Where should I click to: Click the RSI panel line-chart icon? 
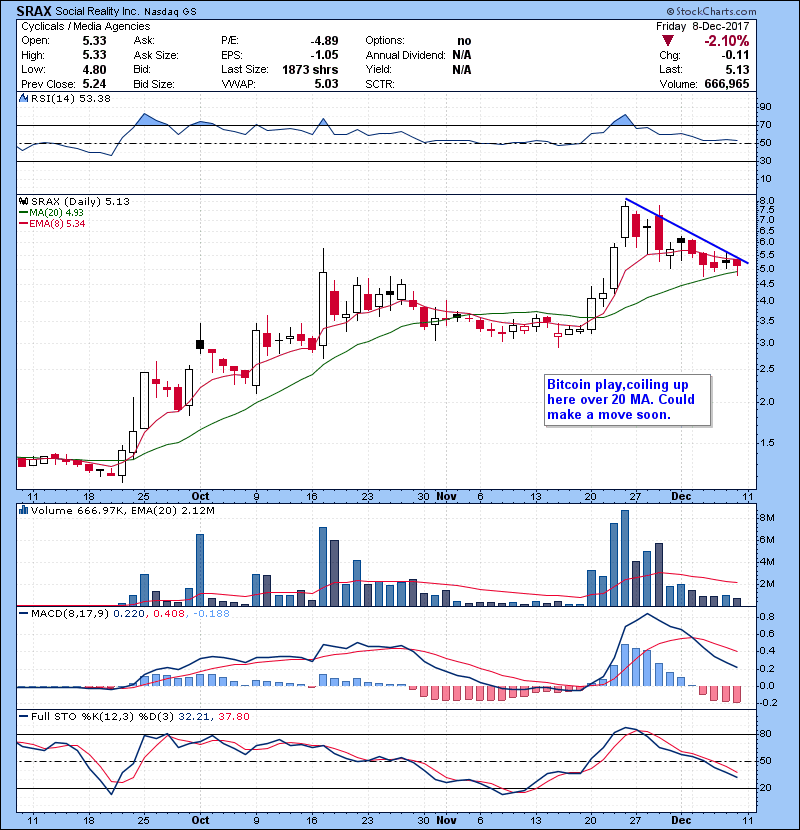tap(23, 98)
